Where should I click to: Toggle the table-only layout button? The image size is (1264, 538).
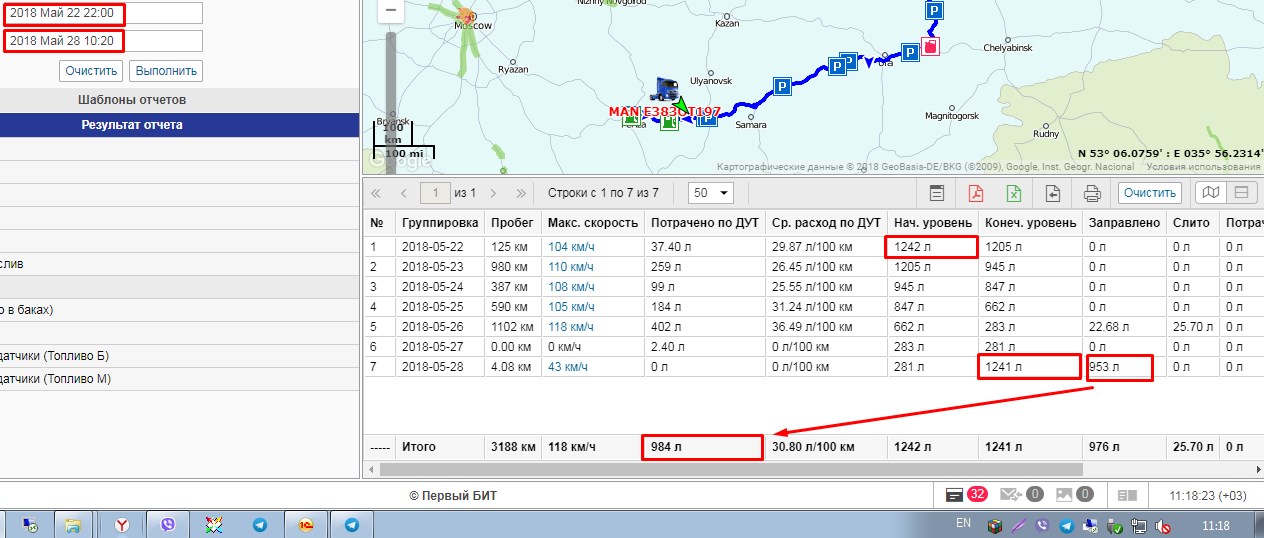(x=1241, y=193)
